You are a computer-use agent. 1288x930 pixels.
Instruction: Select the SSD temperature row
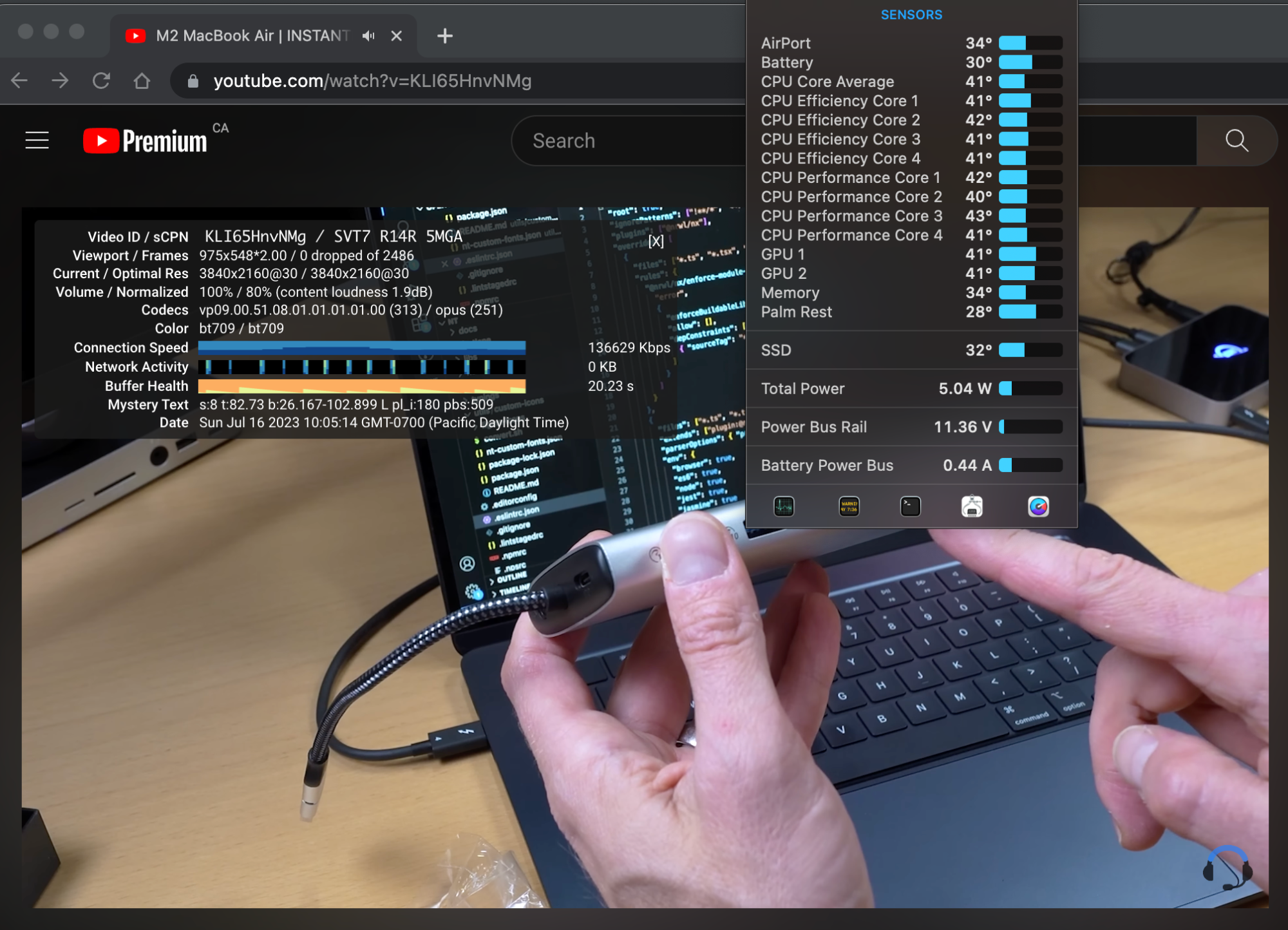coord(911,350)
